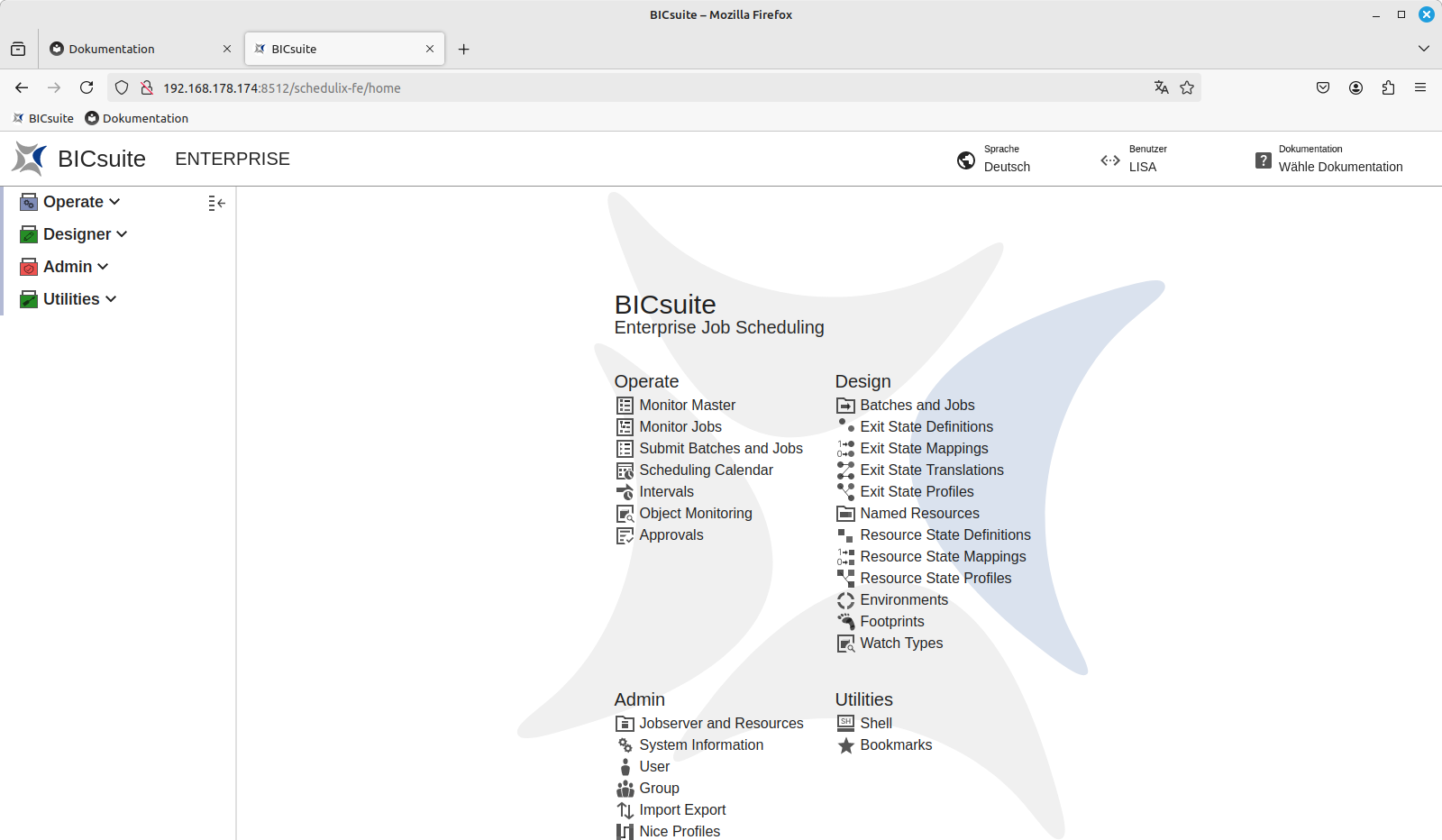The image size is (1442, 840).
Task: Click the Shell utility icon
Action: click(845, 724)
